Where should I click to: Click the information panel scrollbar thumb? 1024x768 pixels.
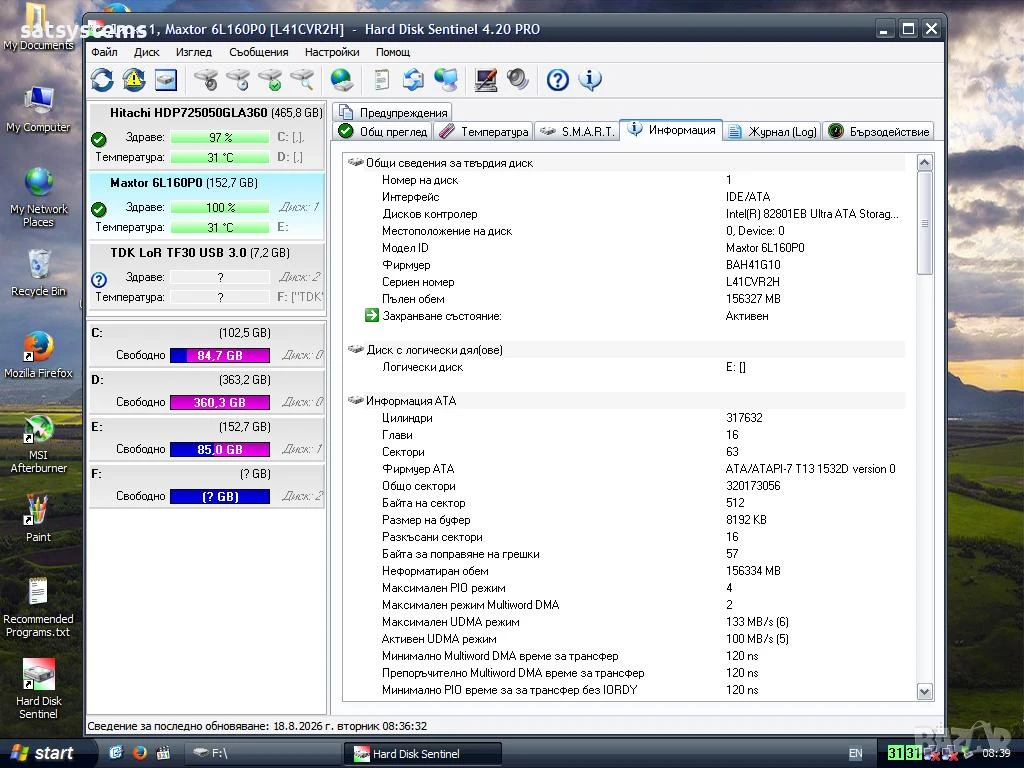pos(925,223)
